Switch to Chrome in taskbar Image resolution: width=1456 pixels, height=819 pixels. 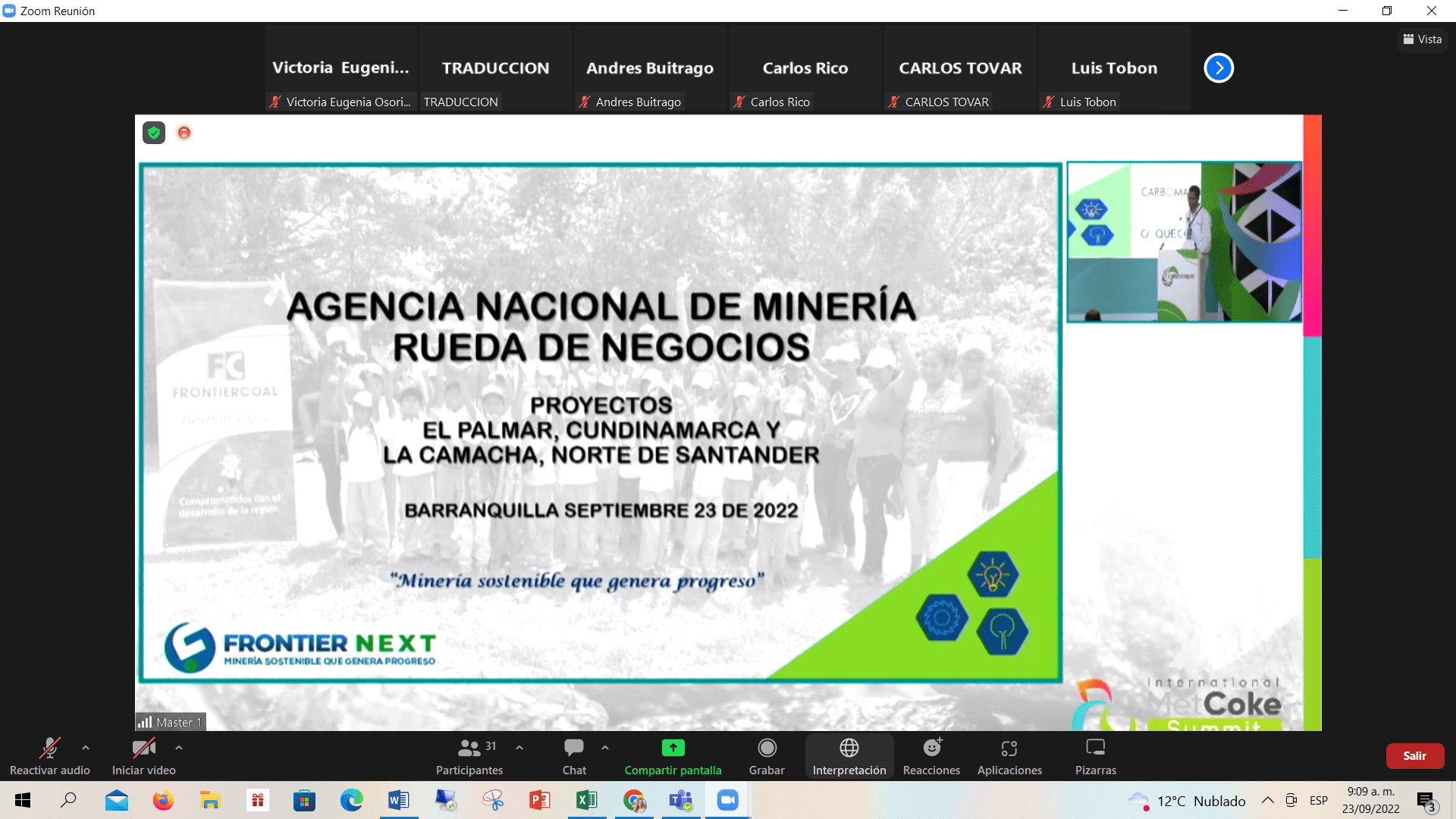tap(634, 800)
